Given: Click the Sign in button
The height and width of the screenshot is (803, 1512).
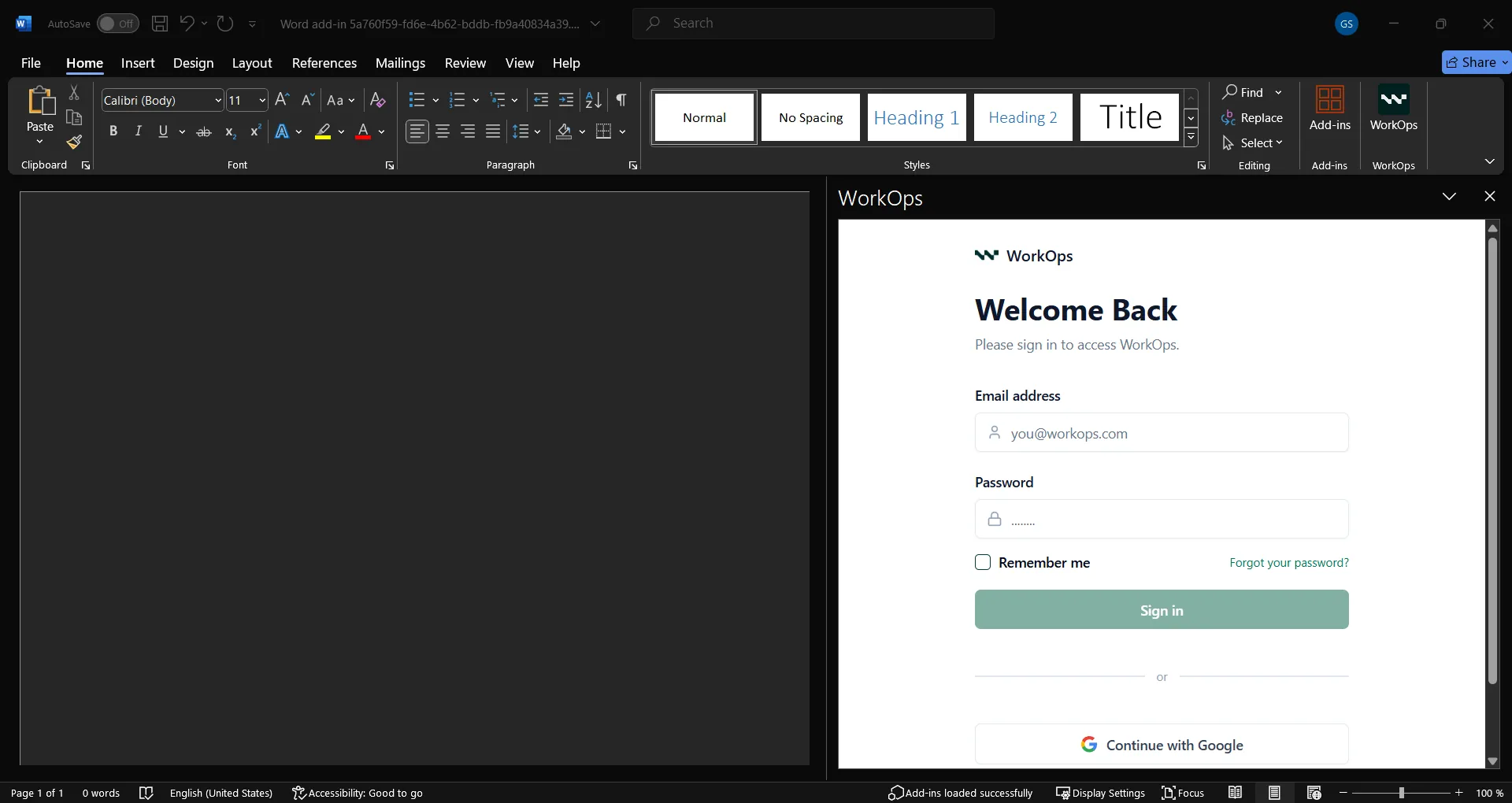Looking at the screenshot, I should tap(1161, 610).
